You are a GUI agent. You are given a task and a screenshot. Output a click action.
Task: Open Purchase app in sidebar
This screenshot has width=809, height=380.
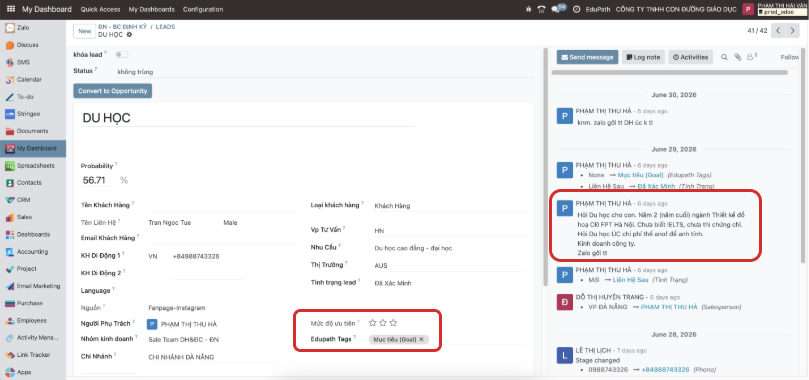33,303
